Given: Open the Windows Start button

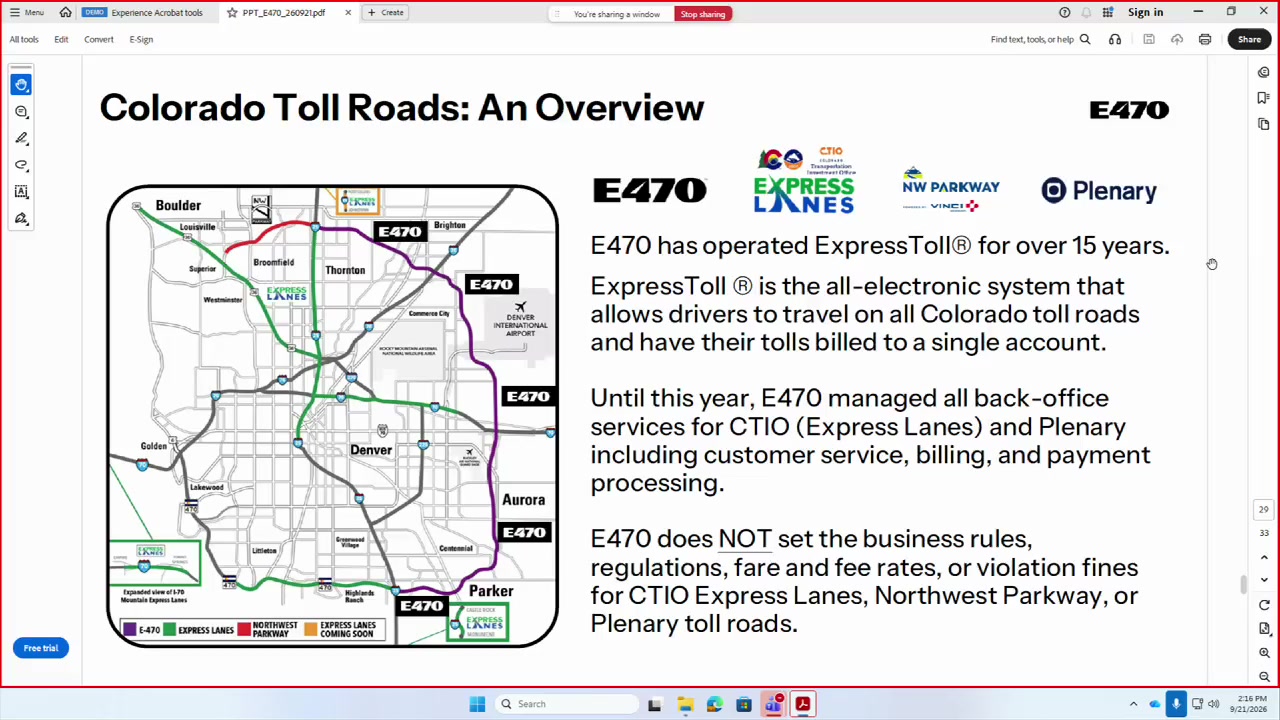Looking at the screenshot, I should [x=477, y=704].
